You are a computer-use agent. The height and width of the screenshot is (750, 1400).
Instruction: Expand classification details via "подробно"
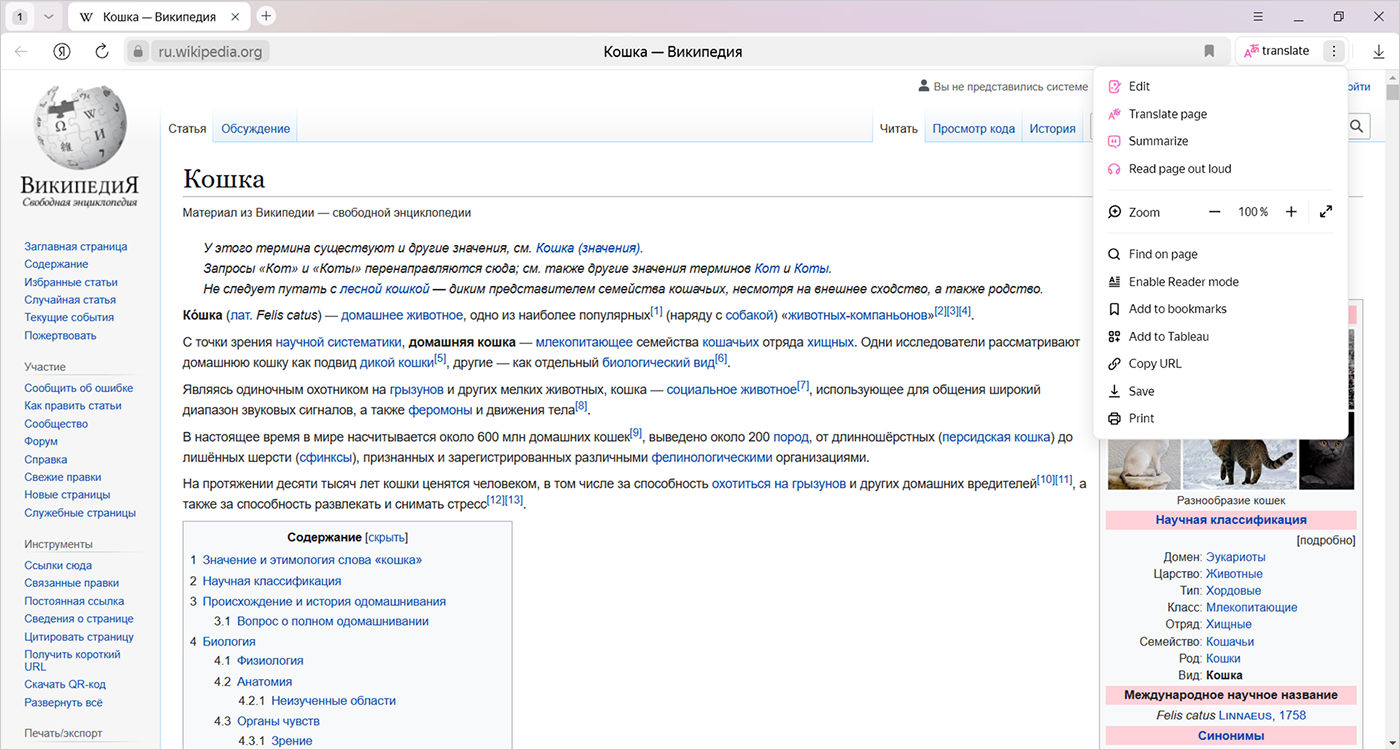coord(1326,540)
